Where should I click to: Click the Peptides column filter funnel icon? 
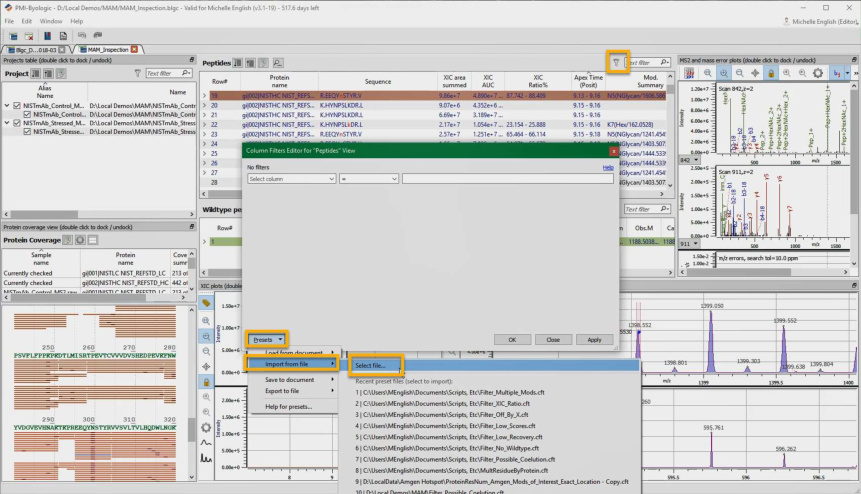tap(616, 63)
